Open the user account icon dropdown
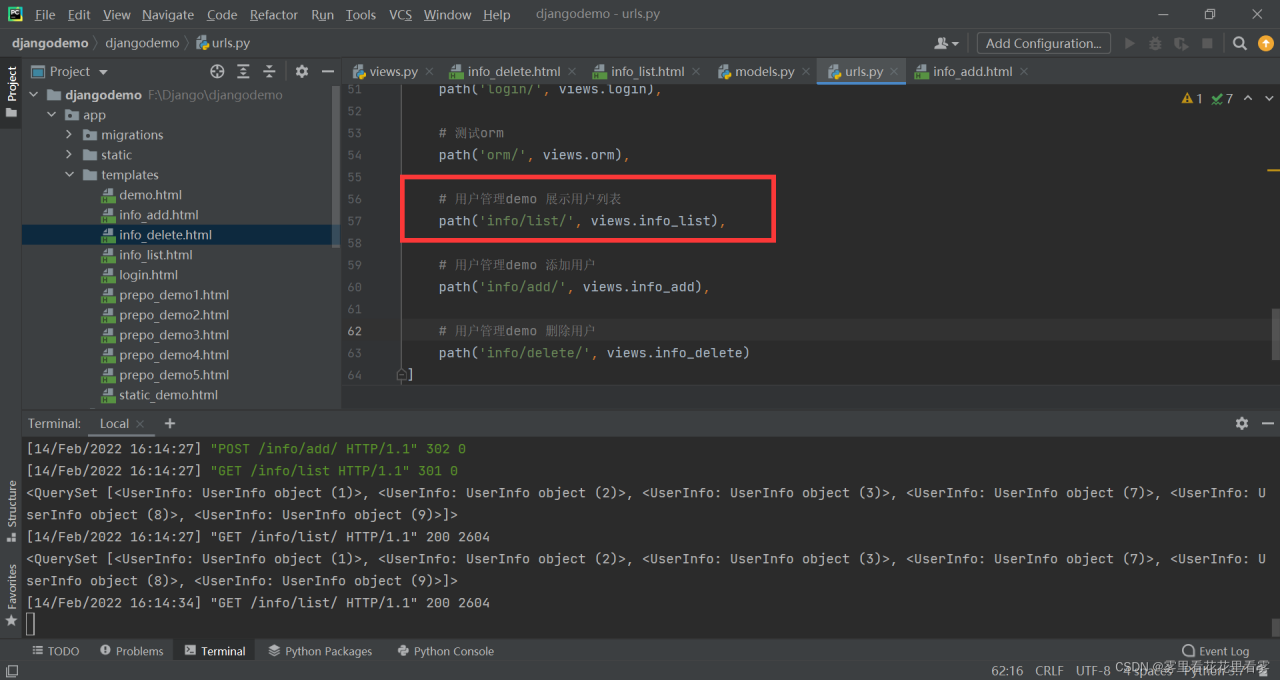Screen dimensions: 1280x680 pyautogui.click(x=946, y=43)
